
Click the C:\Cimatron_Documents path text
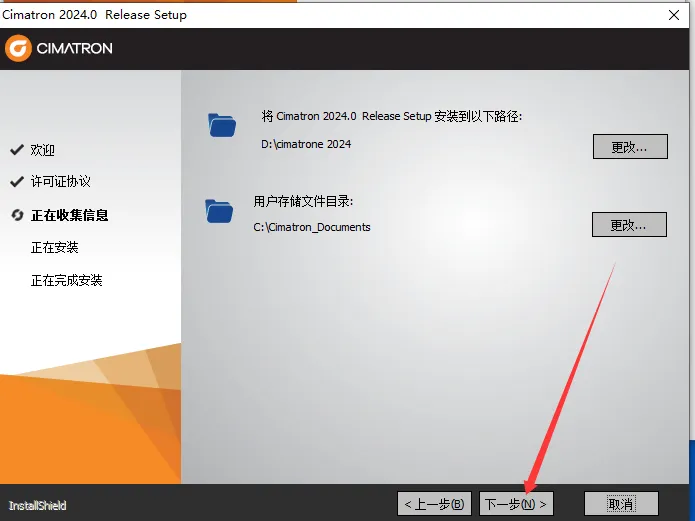(x=312, y=227)
